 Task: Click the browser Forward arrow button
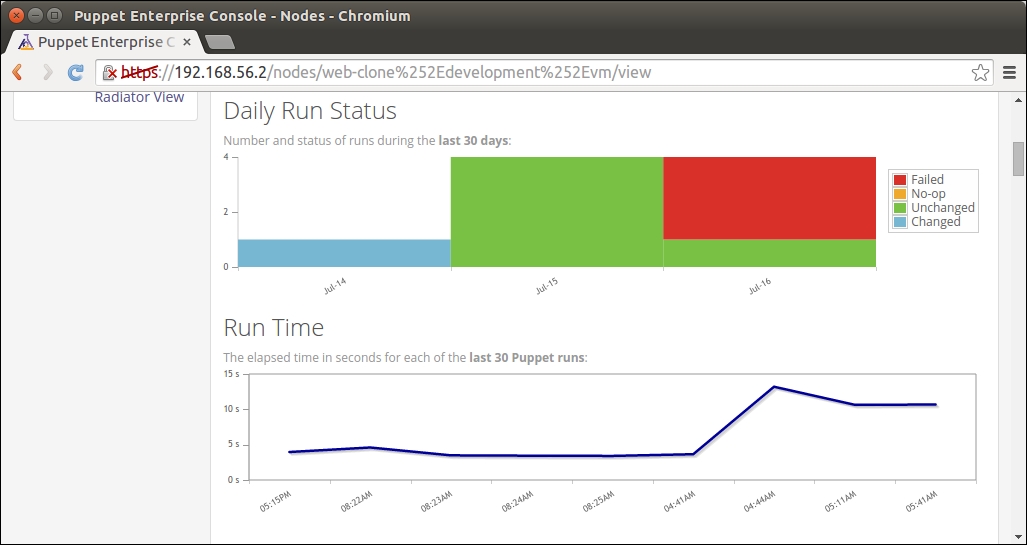tap(47, 72)
